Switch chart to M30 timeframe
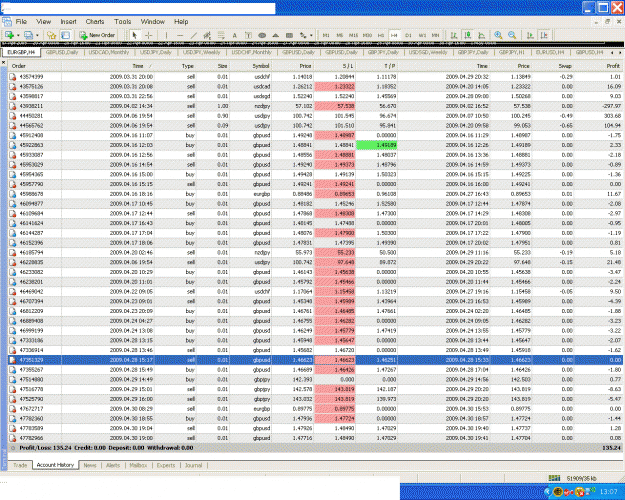625x500 pixels. pos(368,35)
